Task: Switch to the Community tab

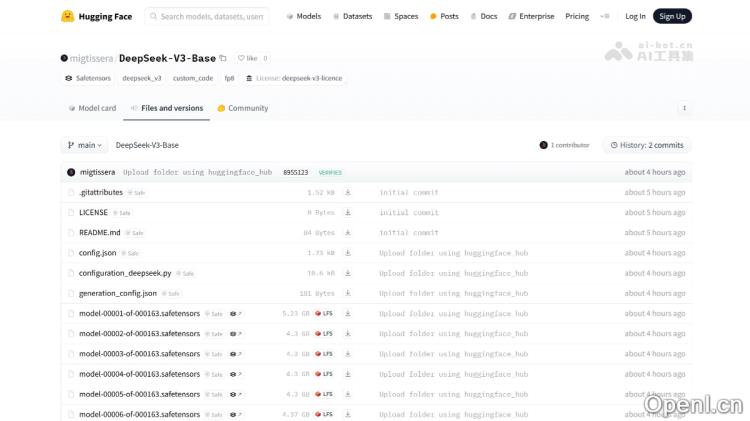Action: click(x=243, y=108)
